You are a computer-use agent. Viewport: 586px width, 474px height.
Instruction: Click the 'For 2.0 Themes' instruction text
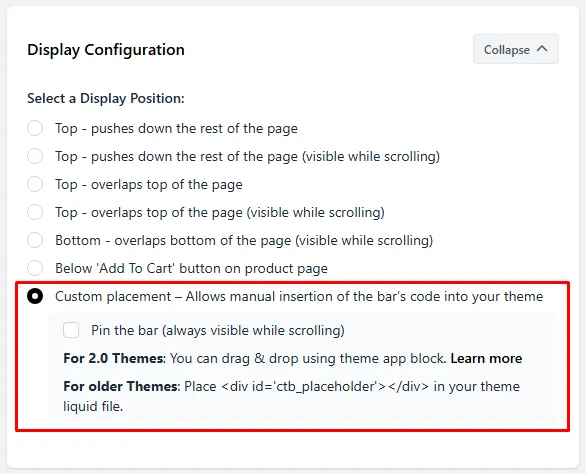tap(293, 358)
